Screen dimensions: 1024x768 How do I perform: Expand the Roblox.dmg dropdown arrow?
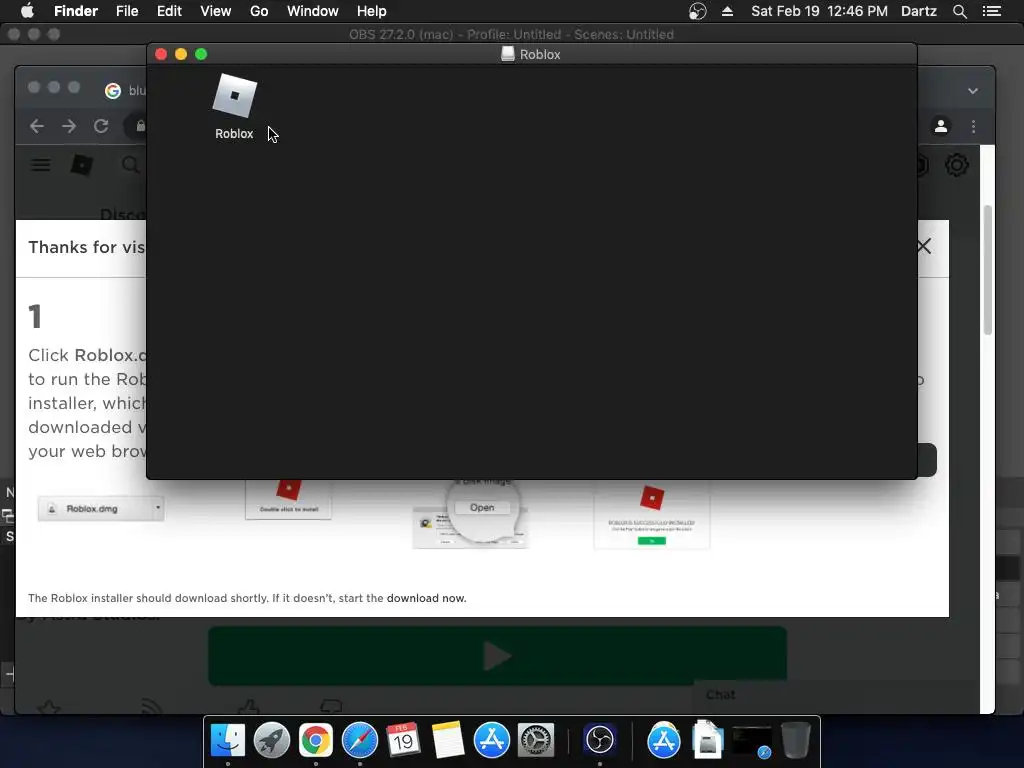pos(157,507)
